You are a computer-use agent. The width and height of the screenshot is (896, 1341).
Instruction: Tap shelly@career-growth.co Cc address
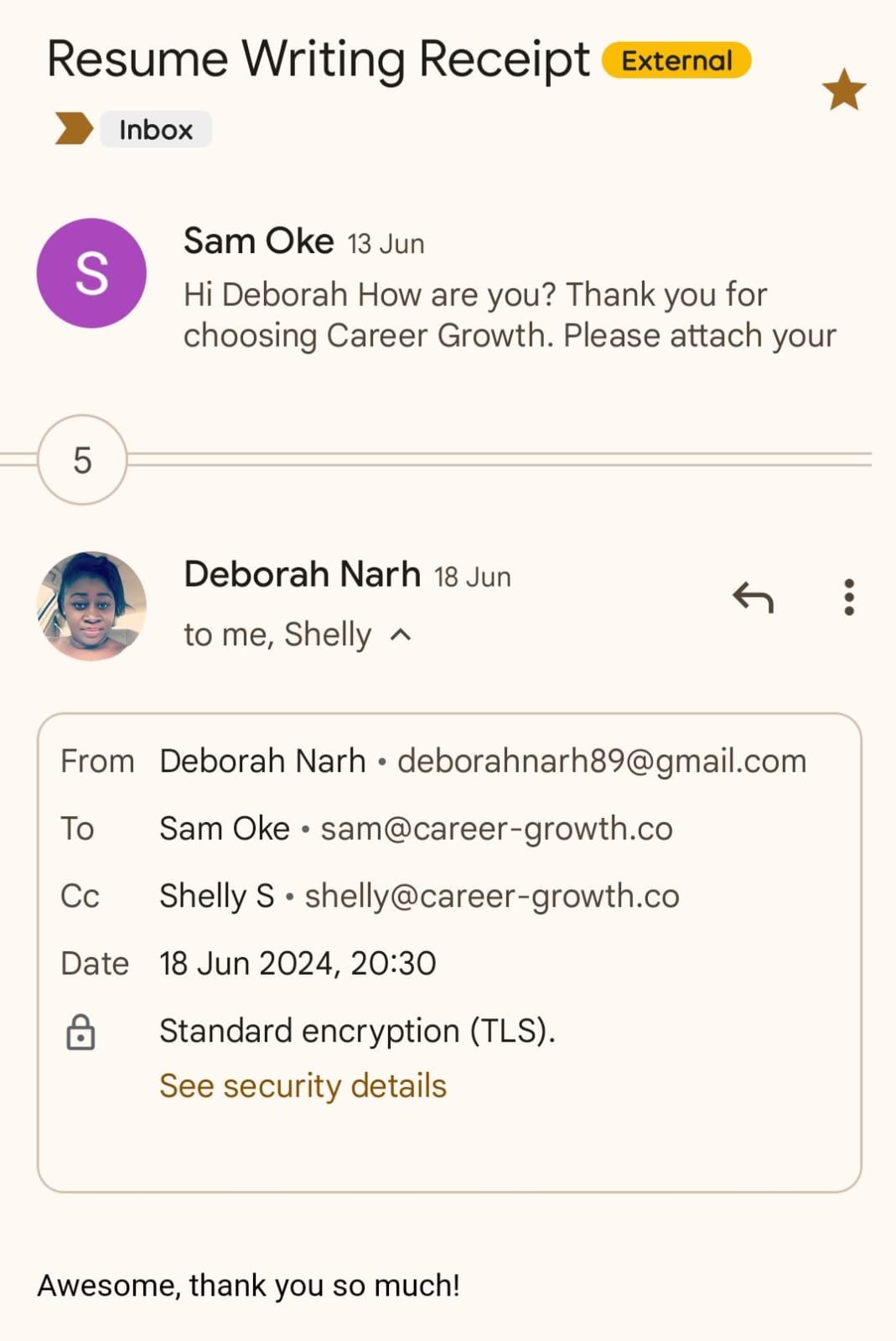[491, 896]
